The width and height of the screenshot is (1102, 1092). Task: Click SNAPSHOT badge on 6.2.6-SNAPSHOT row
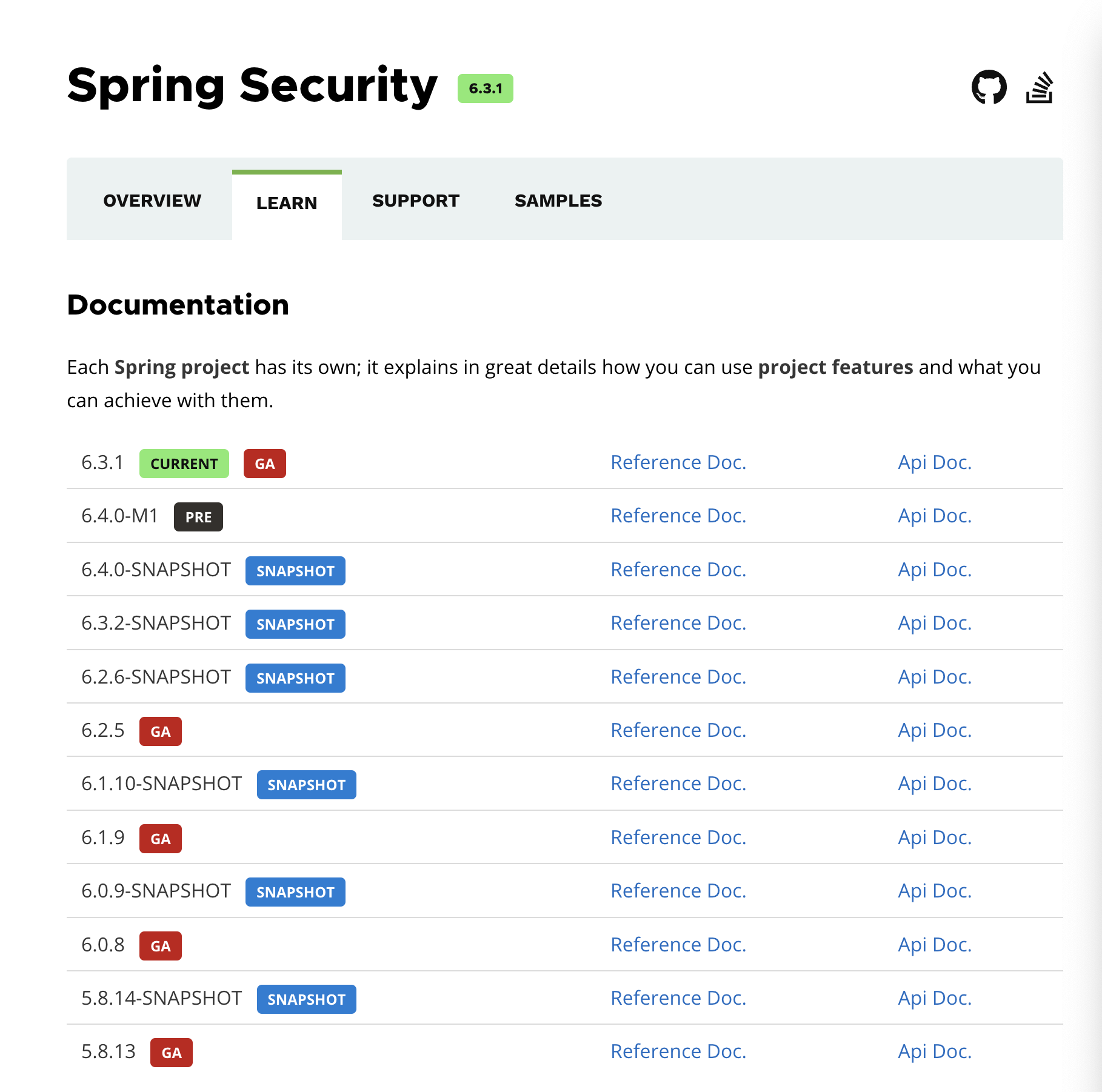coord(295,678)
